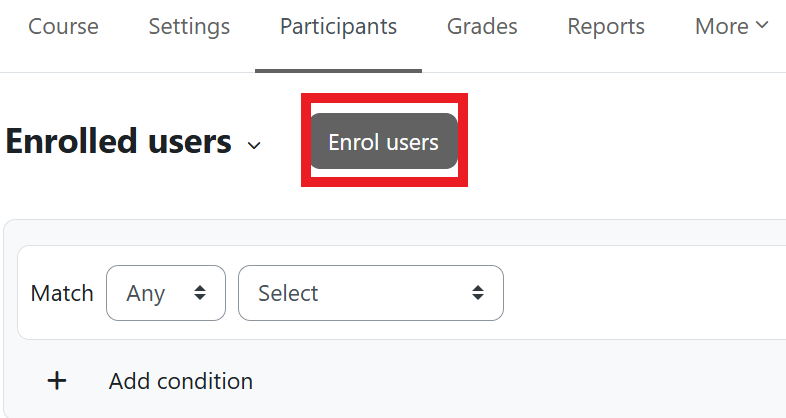Click the chevron beside More

763,25
